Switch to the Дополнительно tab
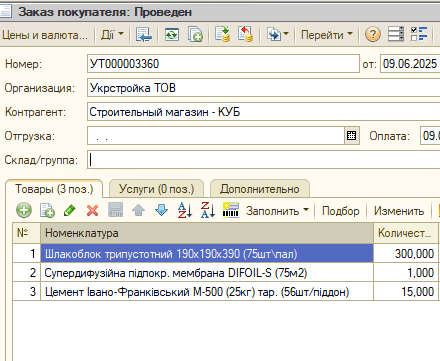Viewport: 440px width, 361px height. (260, 189)
